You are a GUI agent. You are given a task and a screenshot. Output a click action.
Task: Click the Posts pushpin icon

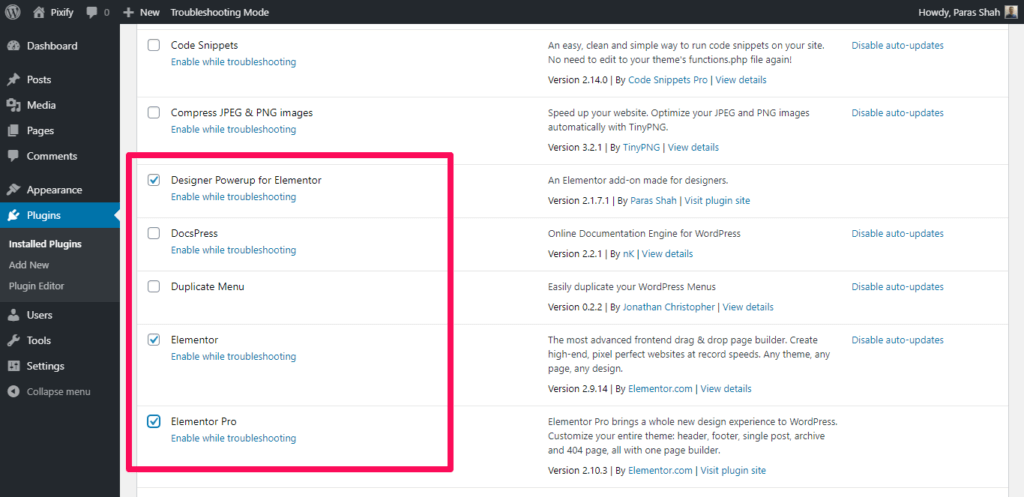pos(13,80)
